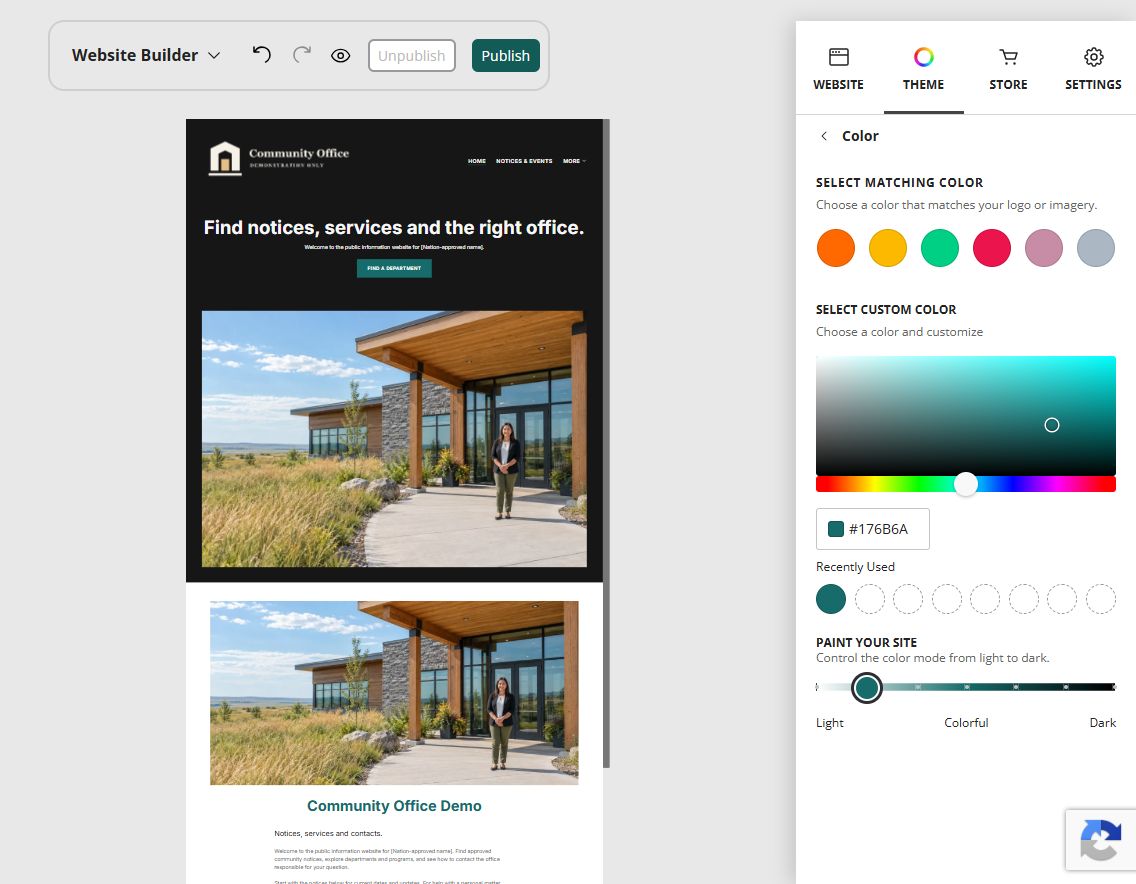Click the Find a Department button

click(x=394, y=268)
